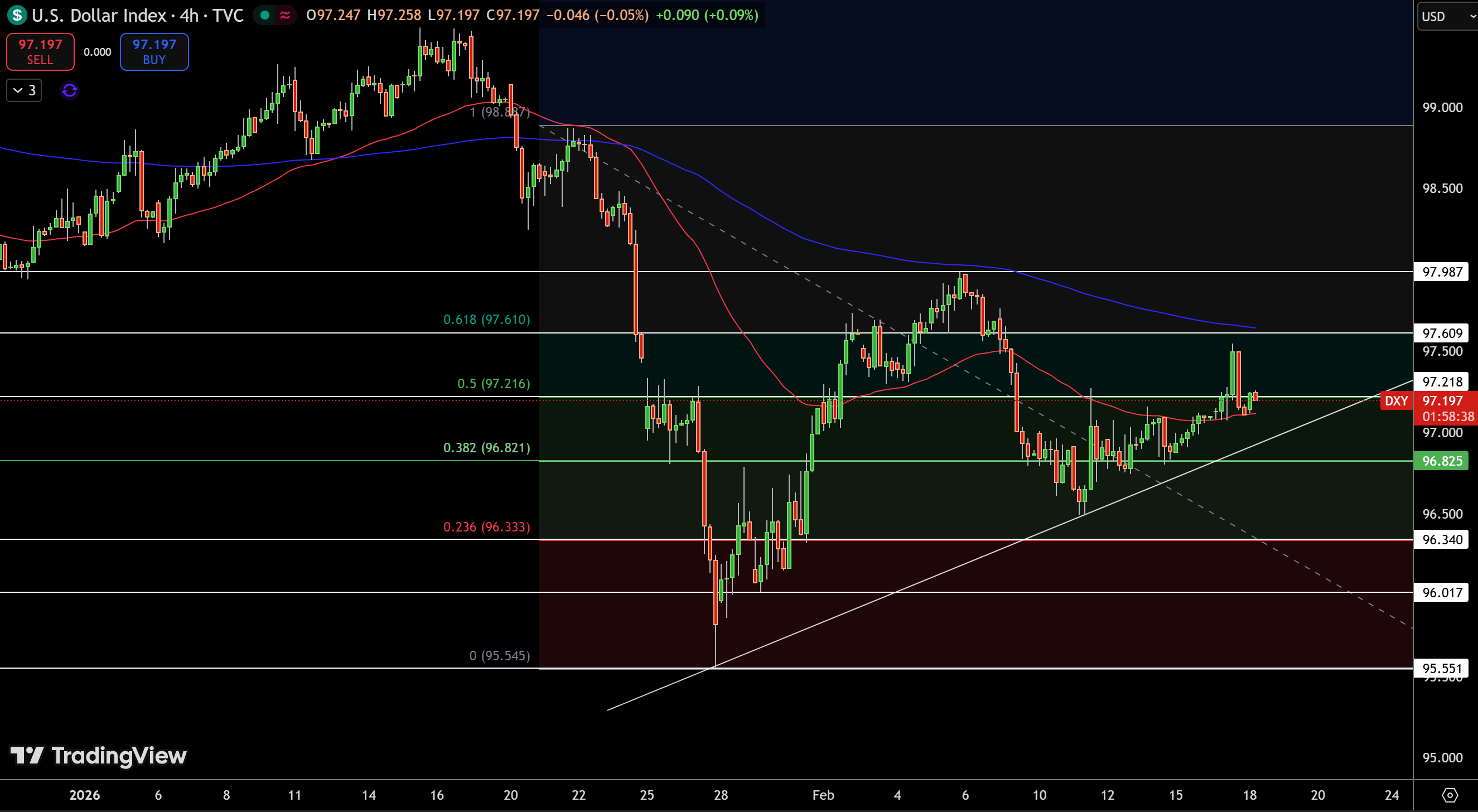Screen dimensions: 1478x812
Task: Select the 97.987 price level label
Action: click(x=1442, y=272)
